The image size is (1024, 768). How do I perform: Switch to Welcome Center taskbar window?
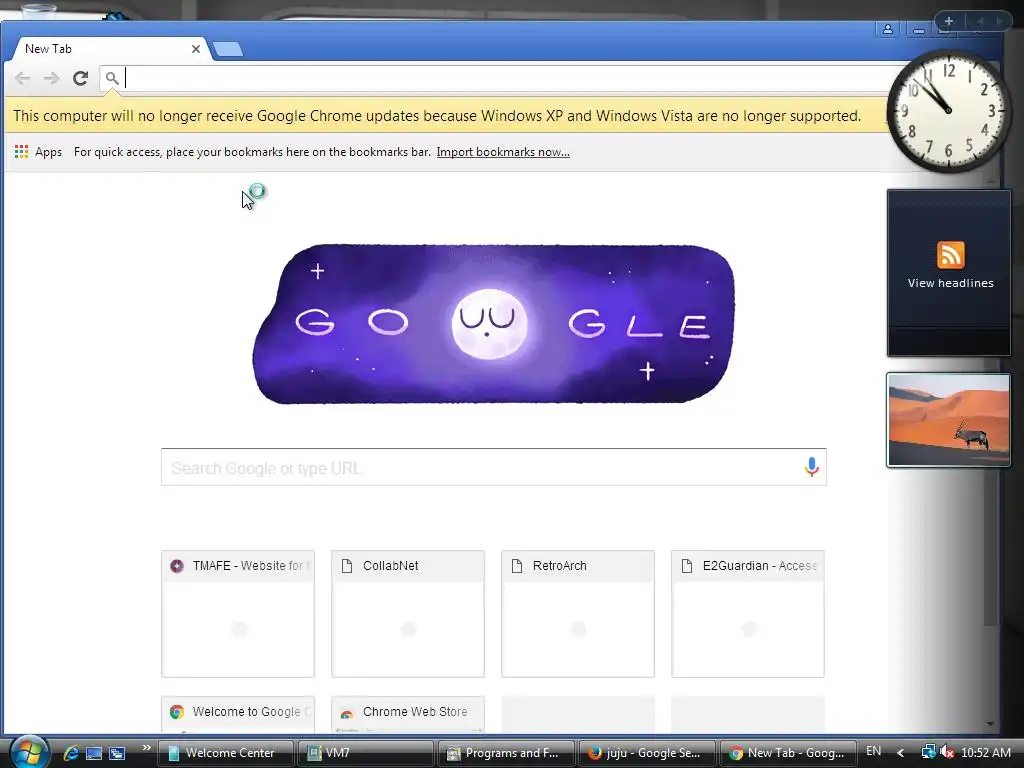(x=225, y=753)
